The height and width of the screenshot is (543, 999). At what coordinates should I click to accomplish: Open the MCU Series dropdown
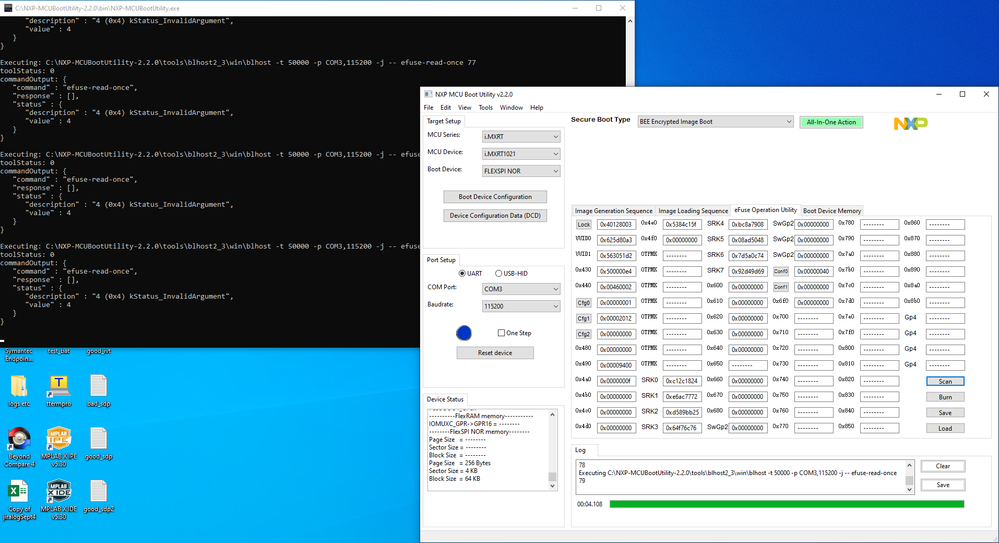pyautogui.click(x=521, y=136)
